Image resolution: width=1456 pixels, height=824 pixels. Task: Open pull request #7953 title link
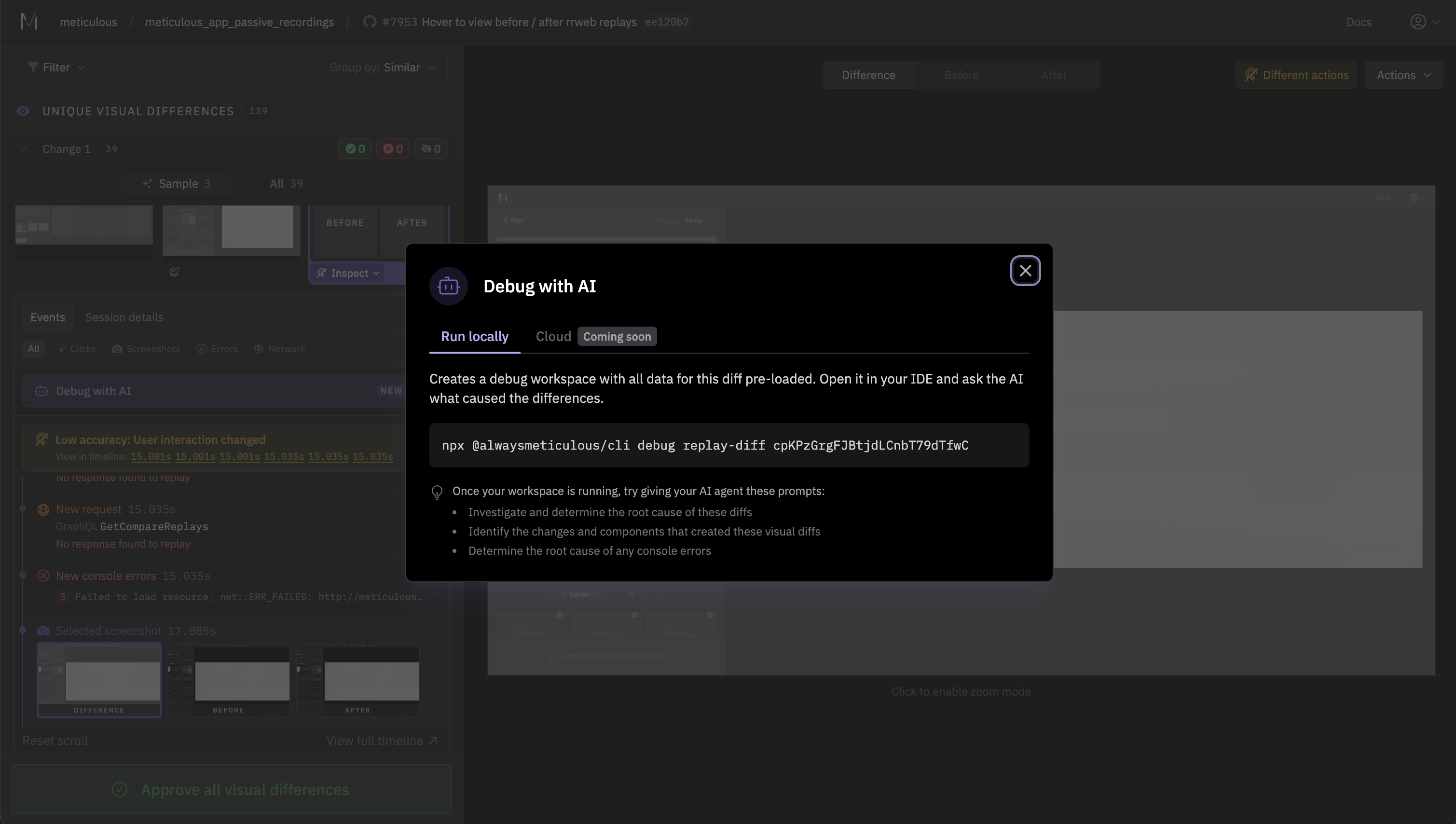point(509,22)
